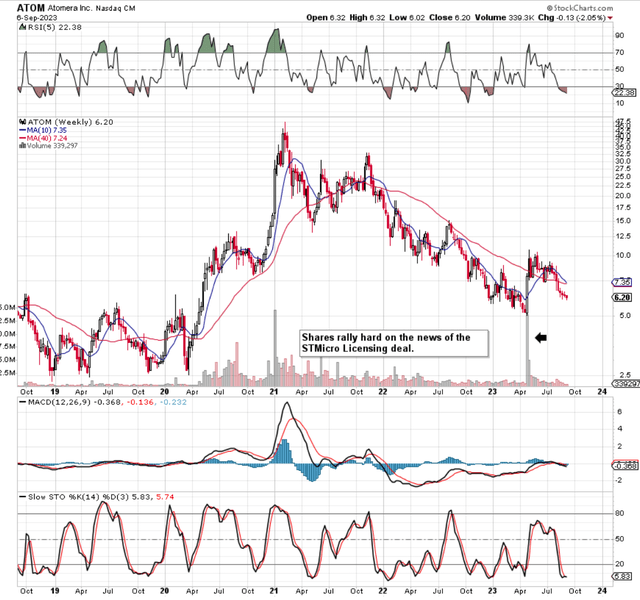Click the 70 level on RSI axis
This screenshot has height=600, width=640.
click(620, 52)
